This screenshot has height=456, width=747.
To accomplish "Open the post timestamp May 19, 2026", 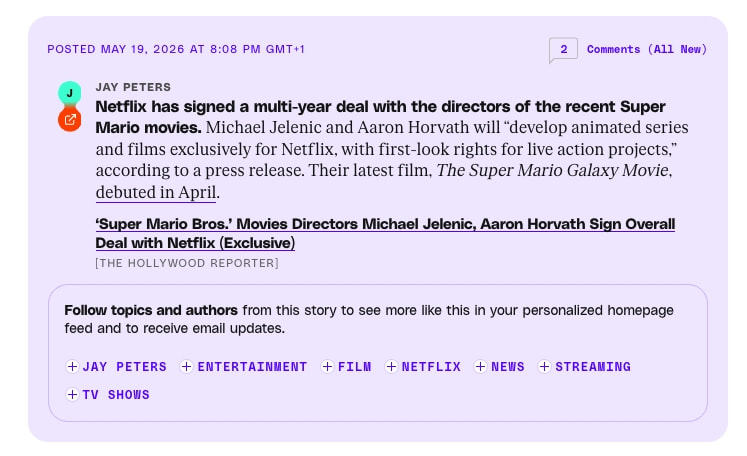I will click(x=176, y=49).
